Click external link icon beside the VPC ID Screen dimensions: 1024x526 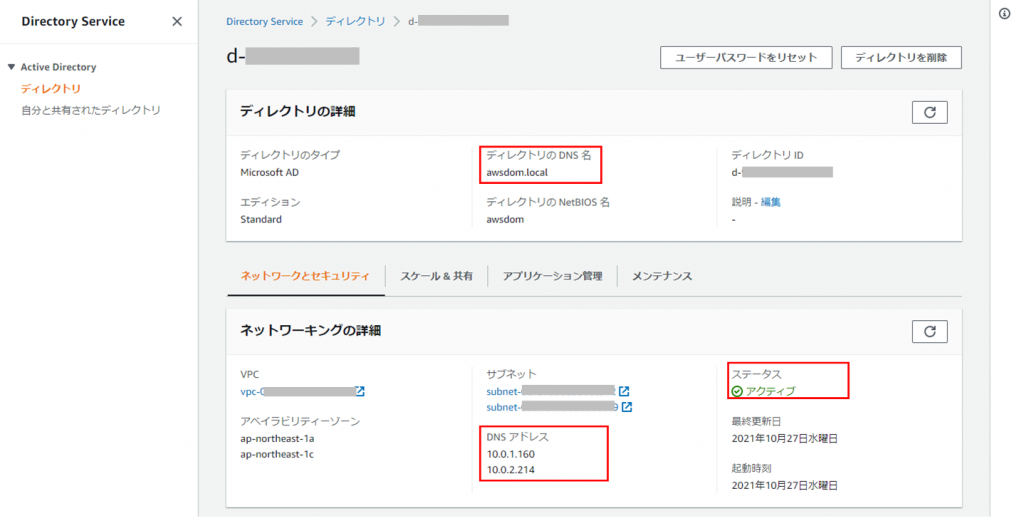360,392
